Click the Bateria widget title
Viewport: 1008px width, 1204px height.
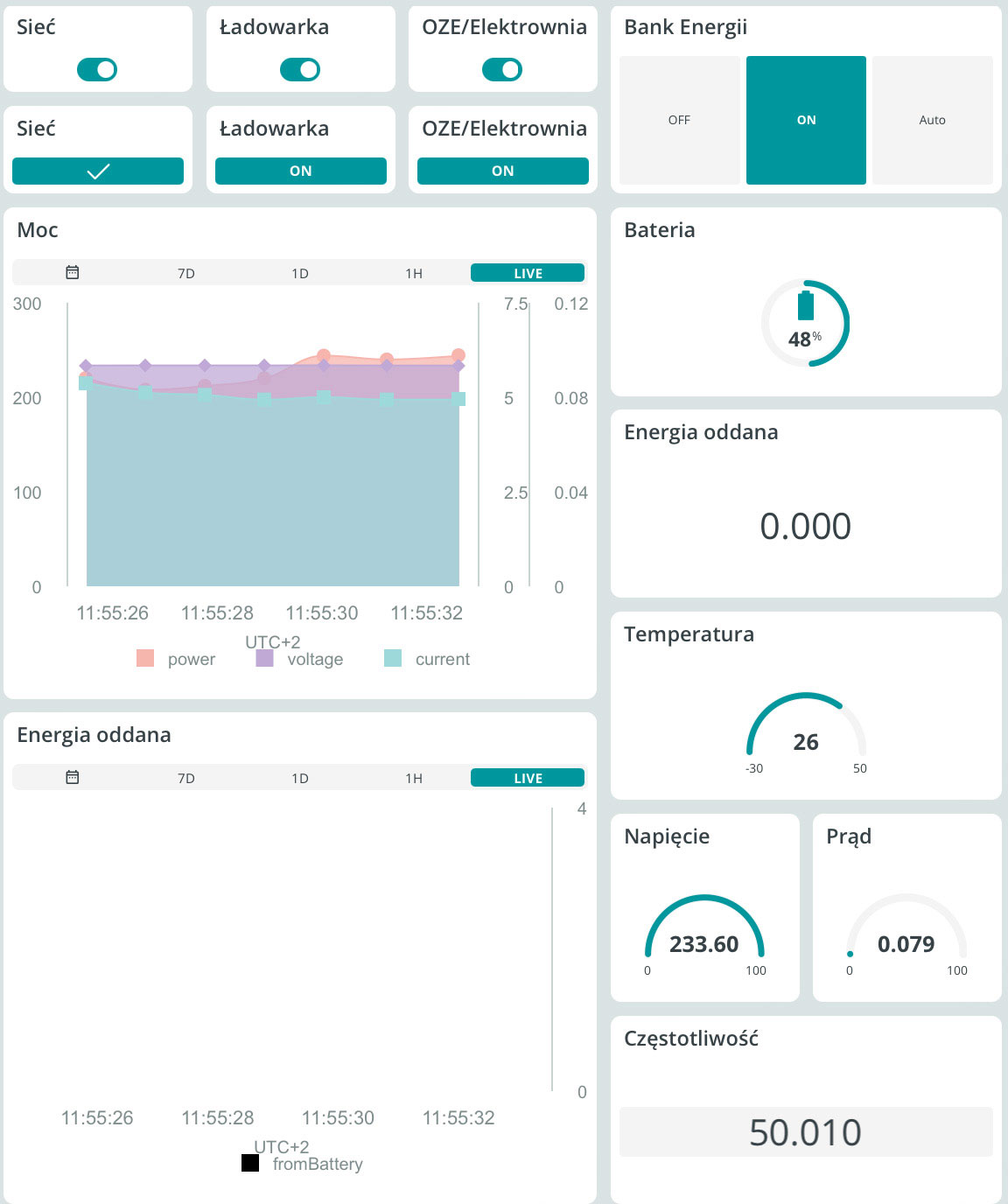tap(660, 230)
